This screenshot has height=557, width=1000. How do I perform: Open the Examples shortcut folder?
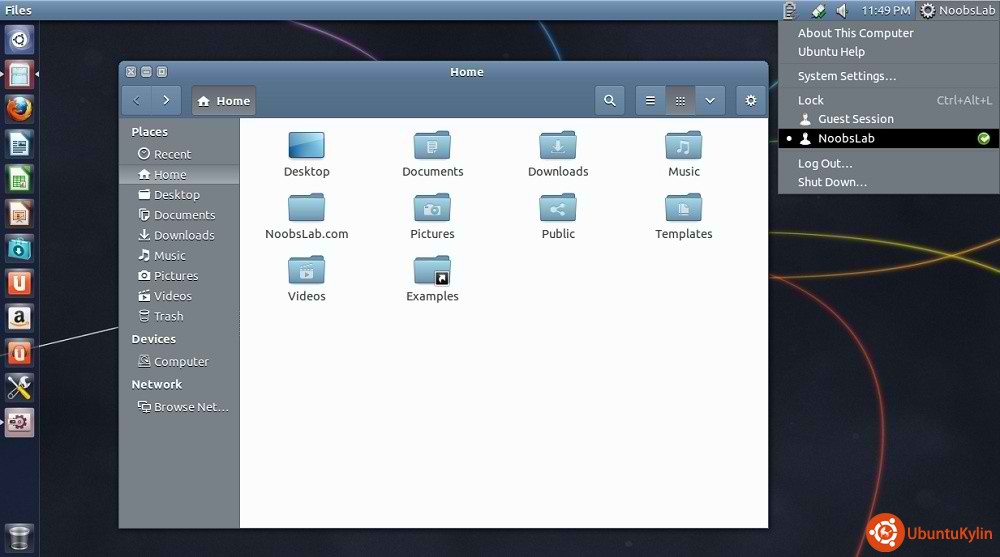[x=432, y=272]
